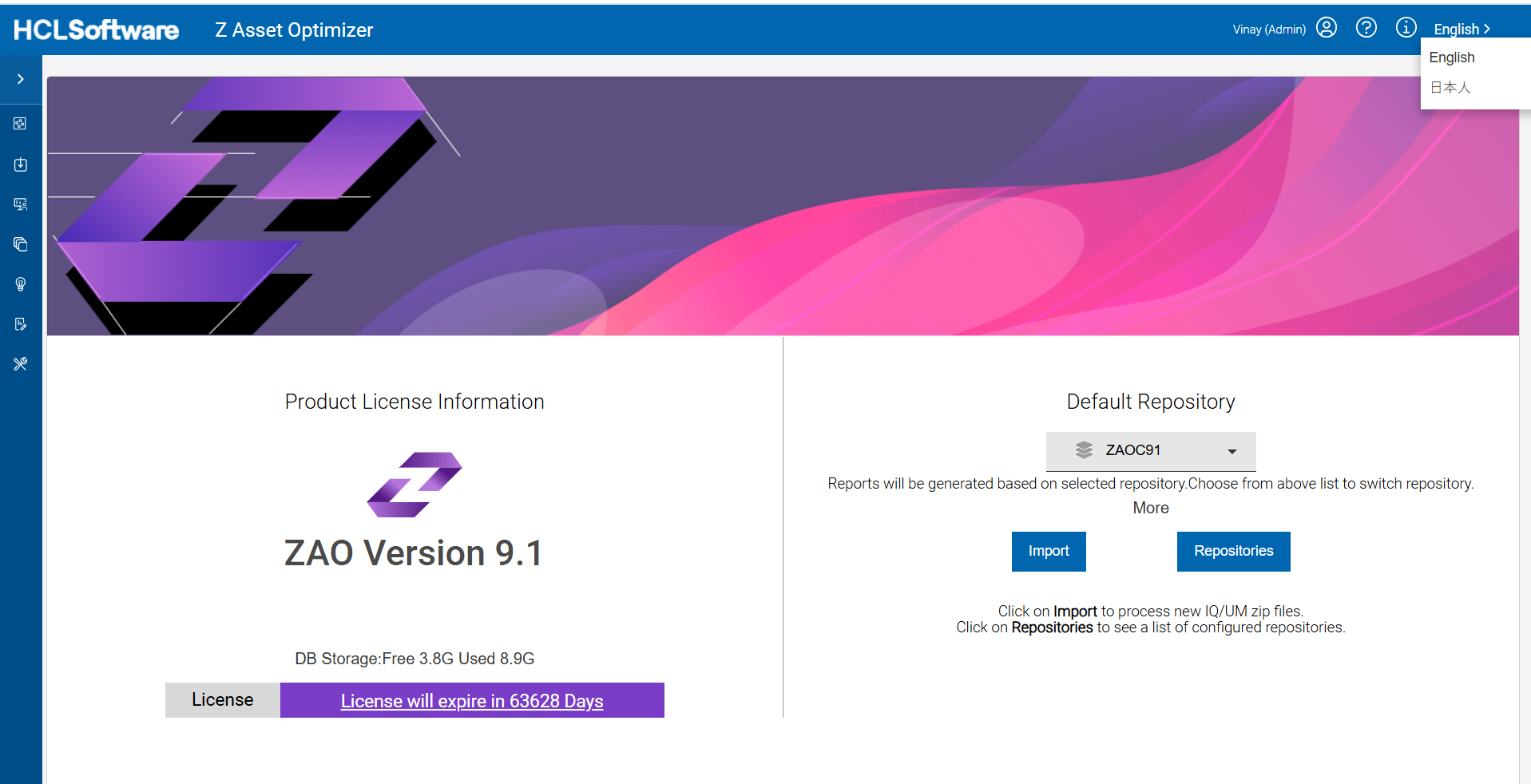Image resolution: width=1531 pixels, height=784 pixels.
Task: Click the purple ZAO logo above the version
Action: [414, 485]
